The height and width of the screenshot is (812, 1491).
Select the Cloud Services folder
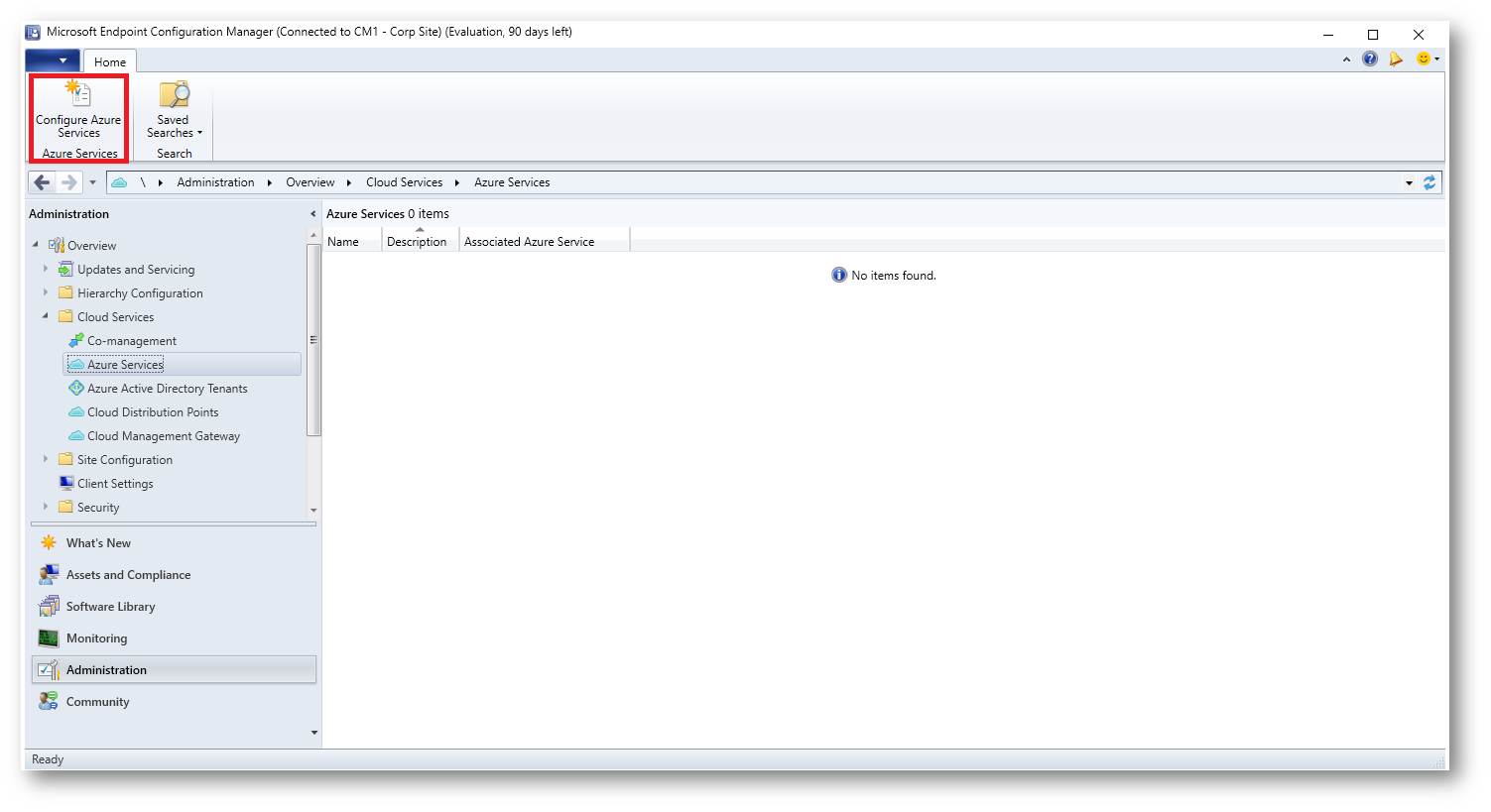point(116,317)
